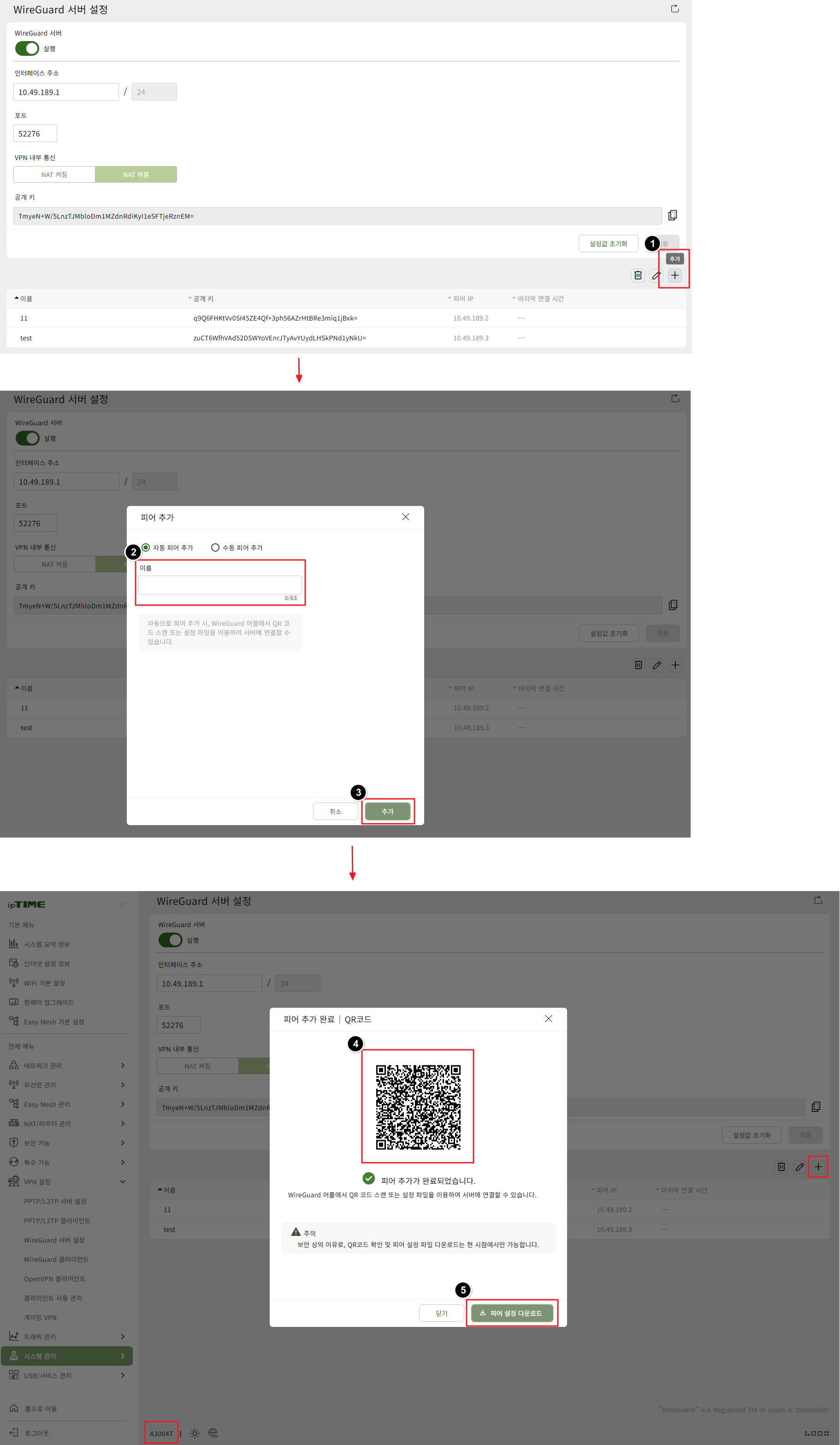Sort by 마지막 연결 시간 in the undimmed panel
Viewport: 840px width, 1445px height.
[538, 299]
